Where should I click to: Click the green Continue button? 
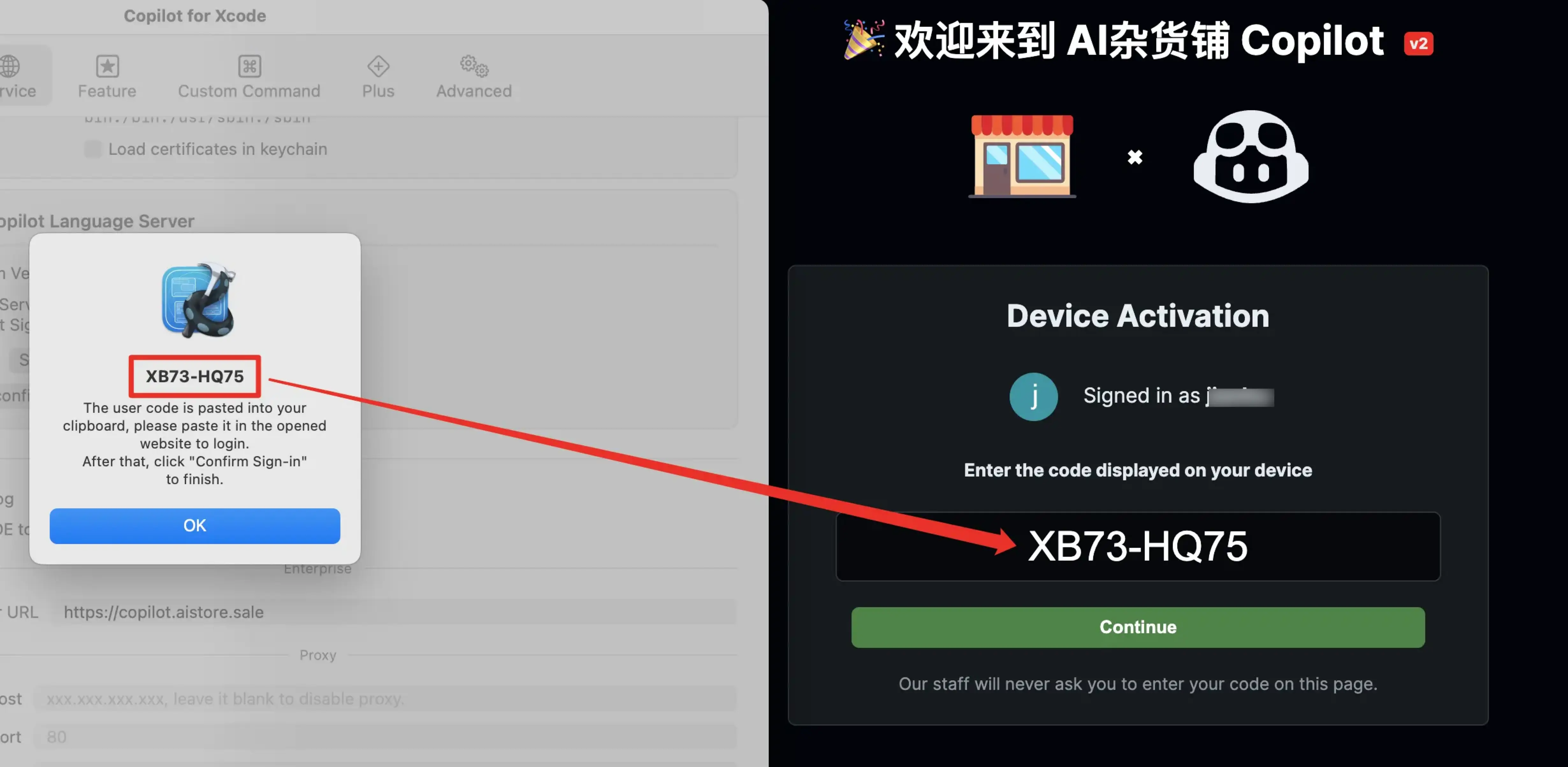click(1138, 627)
